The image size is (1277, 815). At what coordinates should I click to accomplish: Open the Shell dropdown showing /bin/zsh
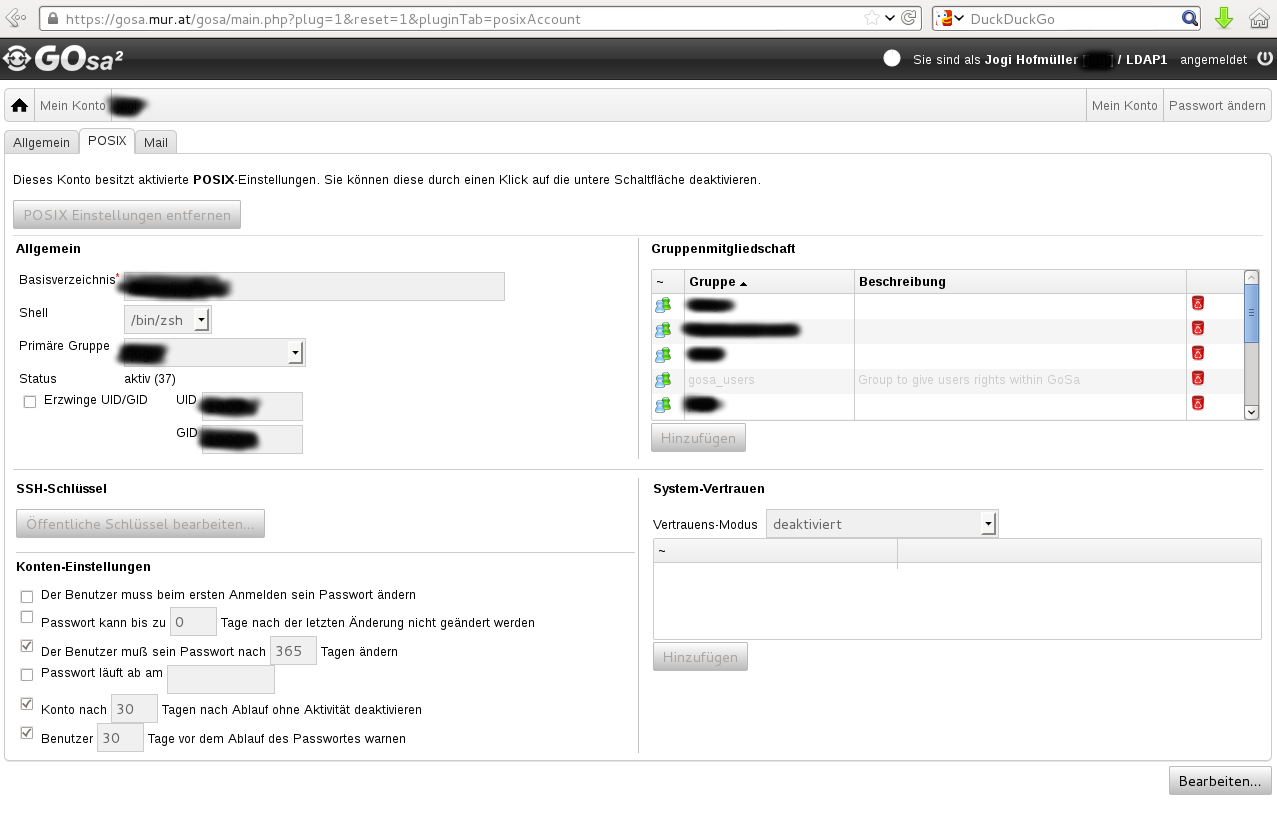pos(201,320)
